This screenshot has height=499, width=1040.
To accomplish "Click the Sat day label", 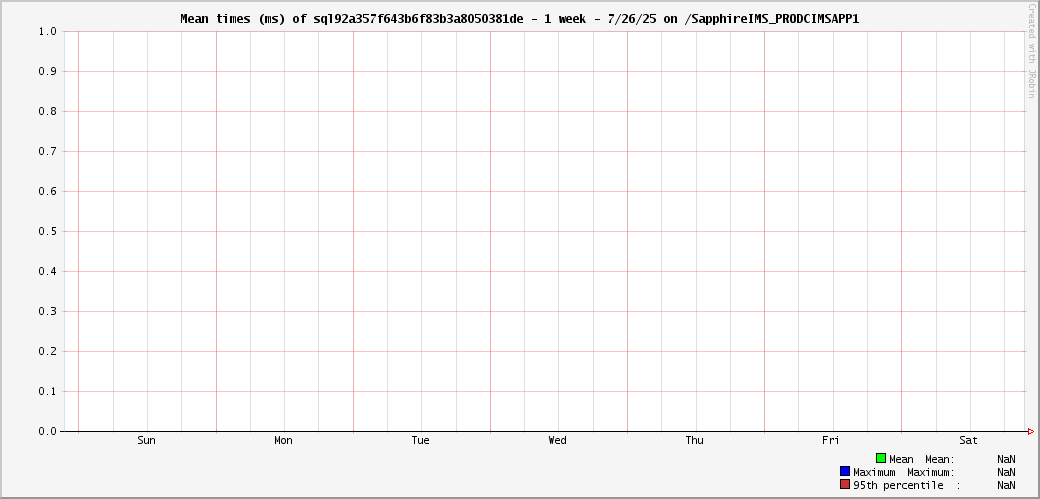I will coord(968,441).
